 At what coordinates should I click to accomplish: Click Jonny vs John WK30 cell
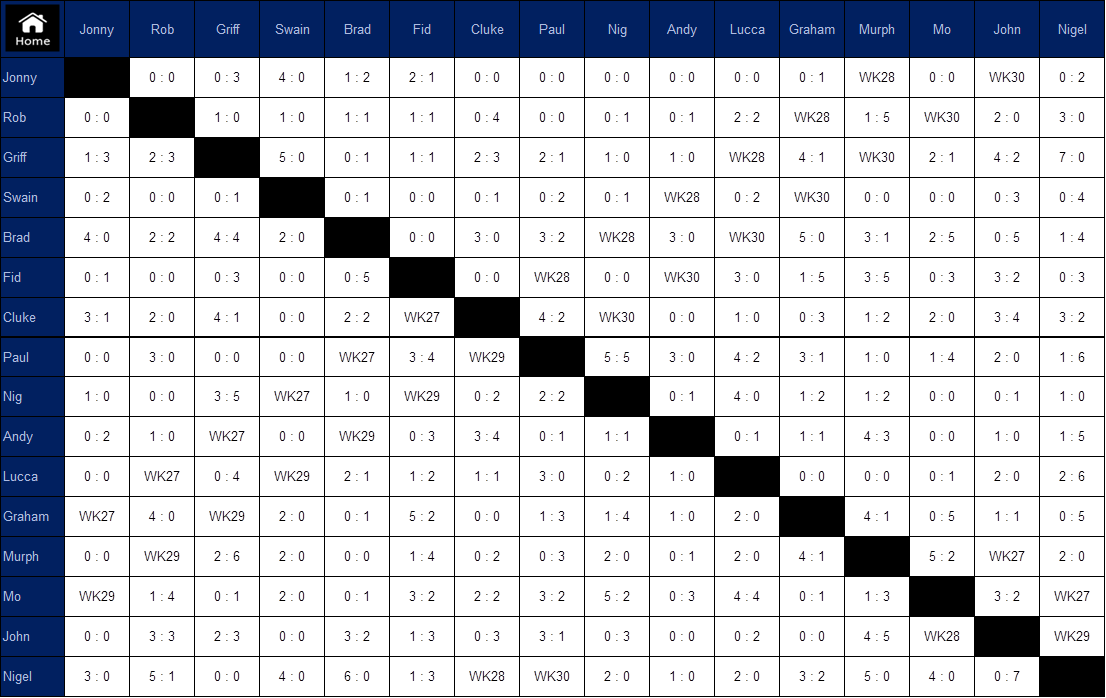click(1007, 78)
